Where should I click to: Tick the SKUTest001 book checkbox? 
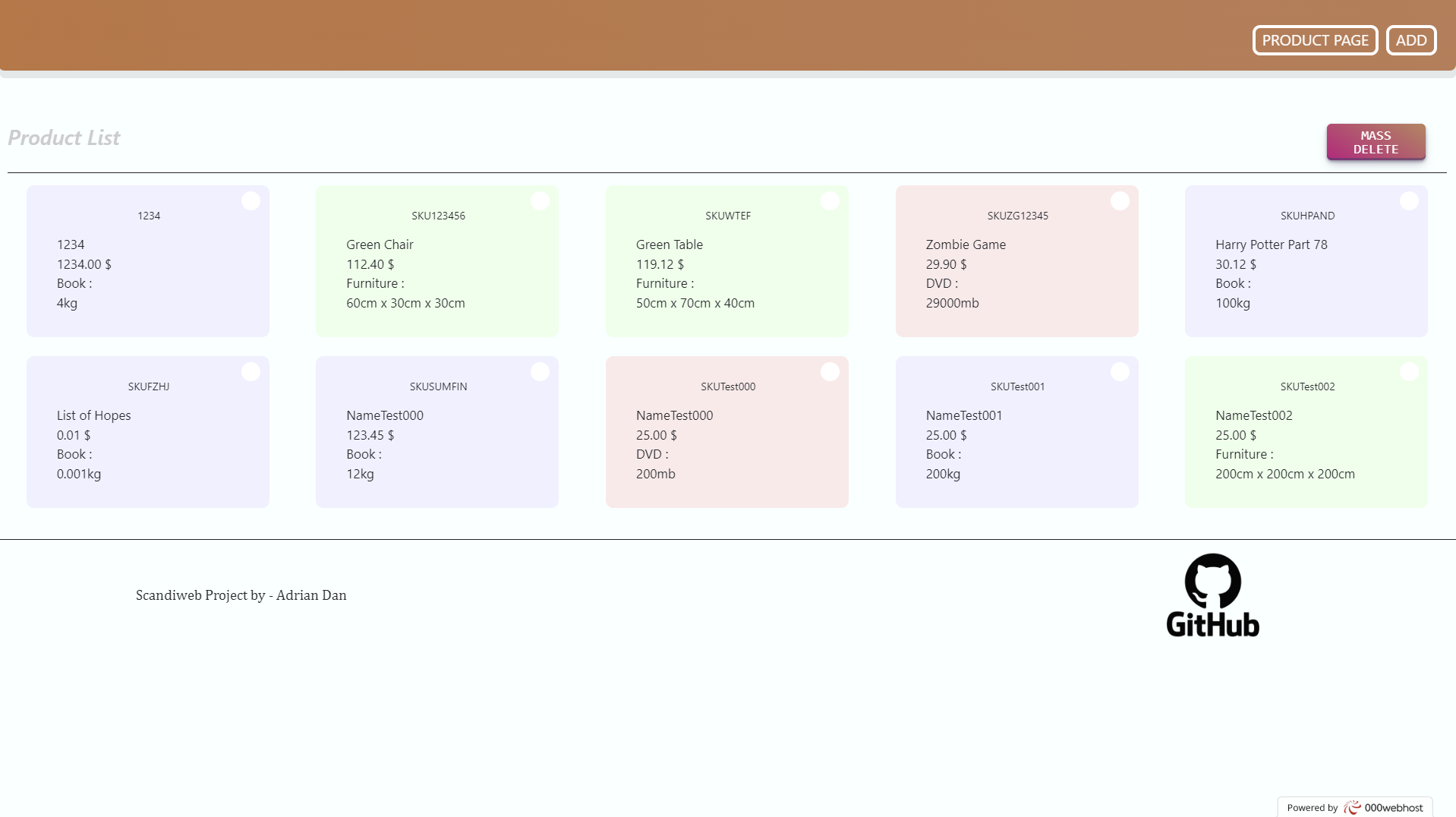[x=1120, y=372]
